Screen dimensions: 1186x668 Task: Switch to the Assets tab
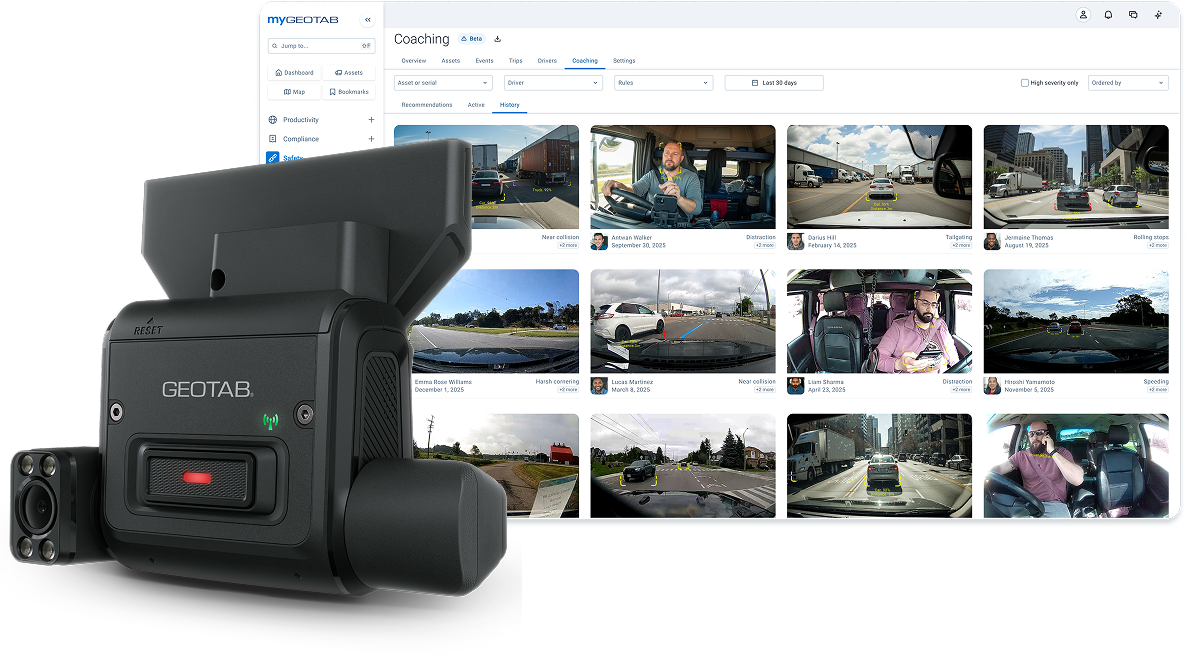tap(451, 61)
